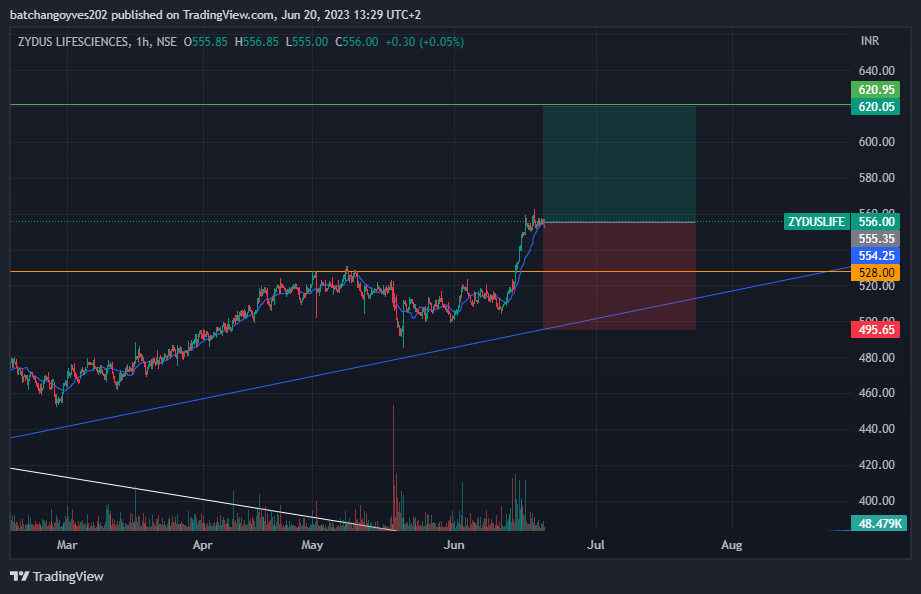Click the 440.00 price axis tick

click(x=876, y=428)
